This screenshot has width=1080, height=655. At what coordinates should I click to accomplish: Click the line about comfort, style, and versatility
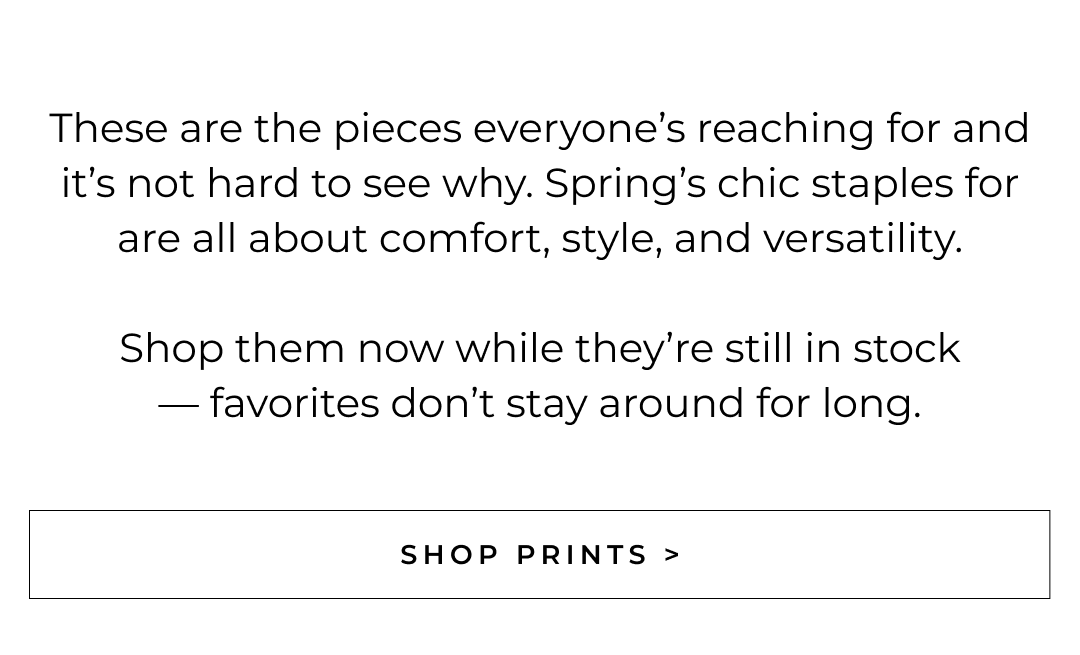click(539, 239)
